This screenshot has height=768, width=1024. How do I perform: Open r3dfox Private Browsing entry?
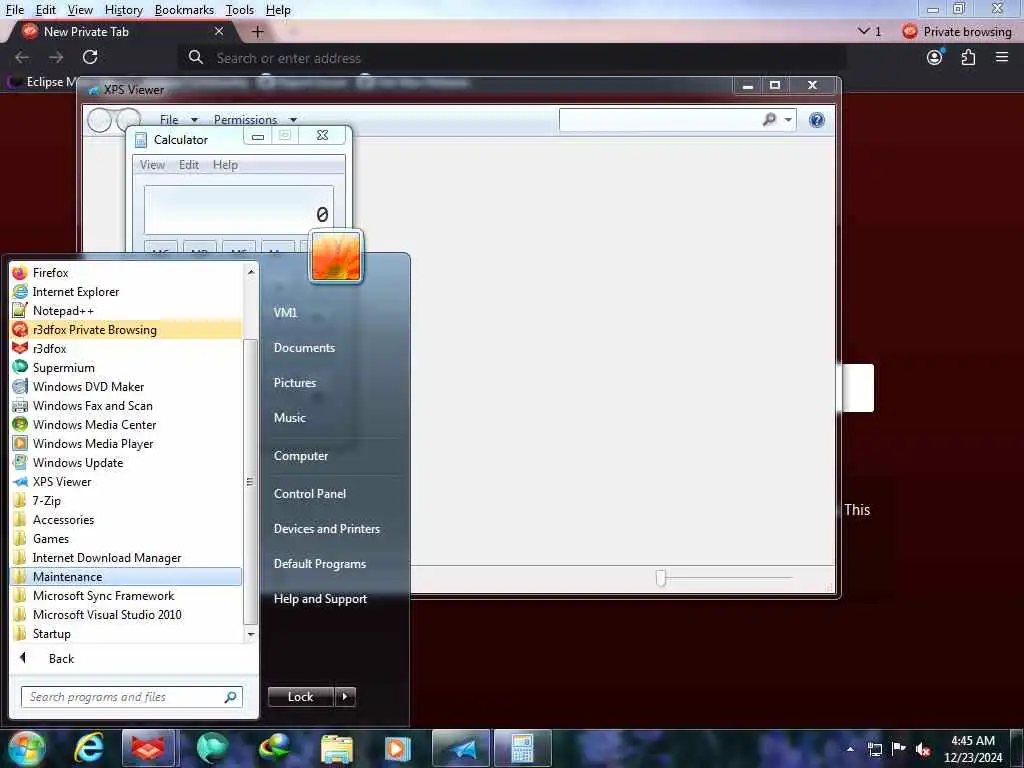[126, 330]
